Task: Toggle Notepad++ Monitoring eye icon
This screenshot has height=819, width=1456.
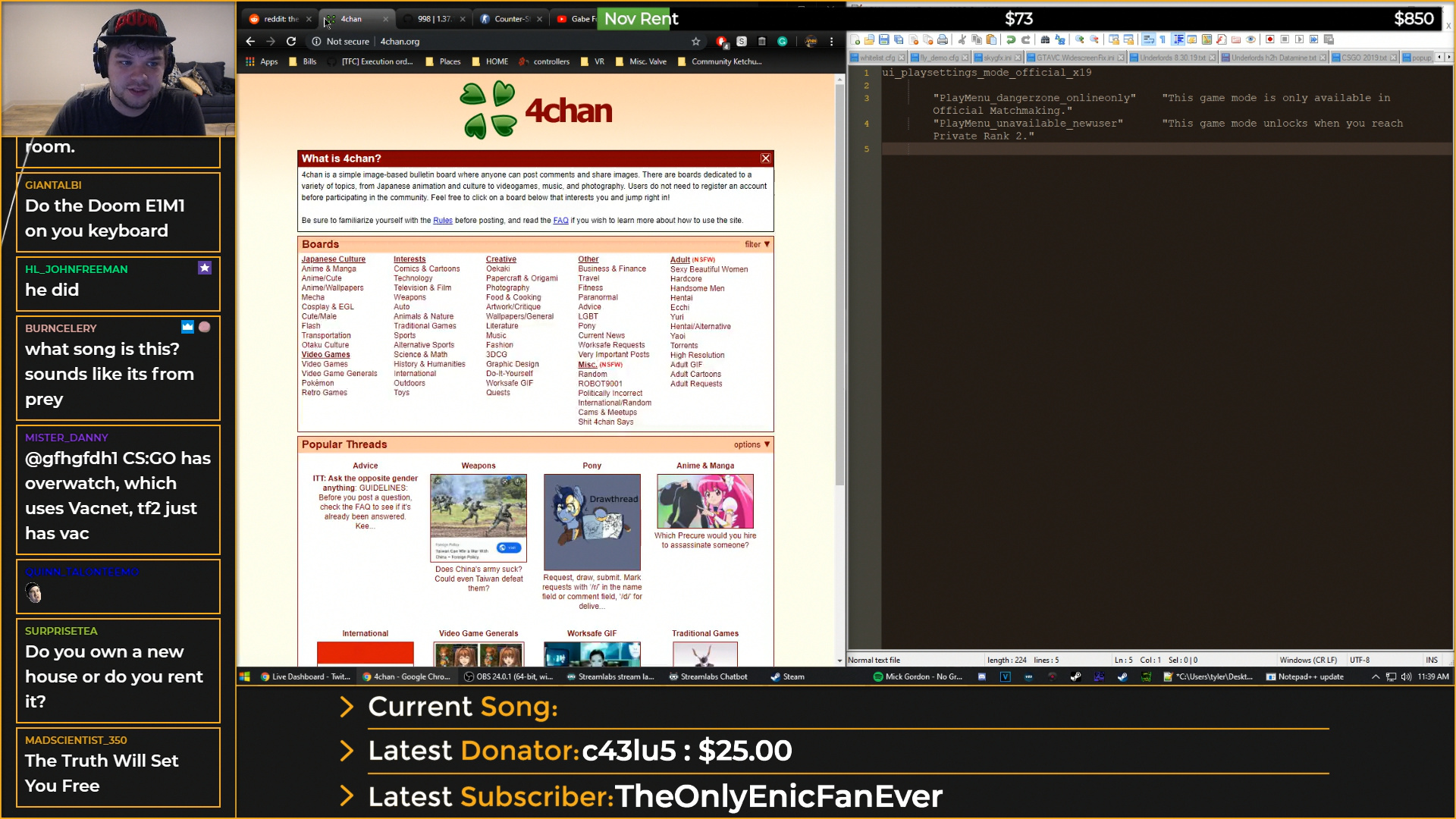Action: [x=1251, y=40]
